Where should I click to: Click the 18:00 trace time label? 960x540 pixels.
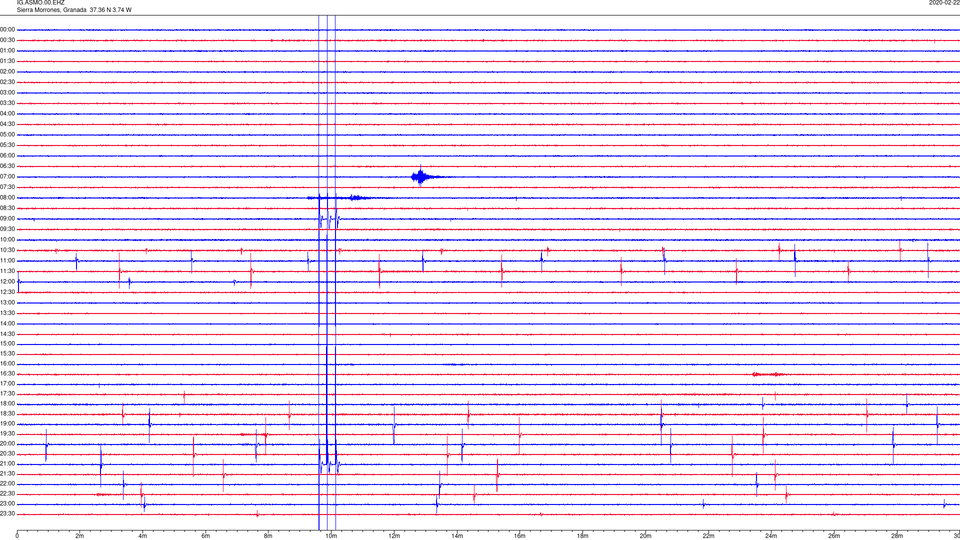click(7, 404)
